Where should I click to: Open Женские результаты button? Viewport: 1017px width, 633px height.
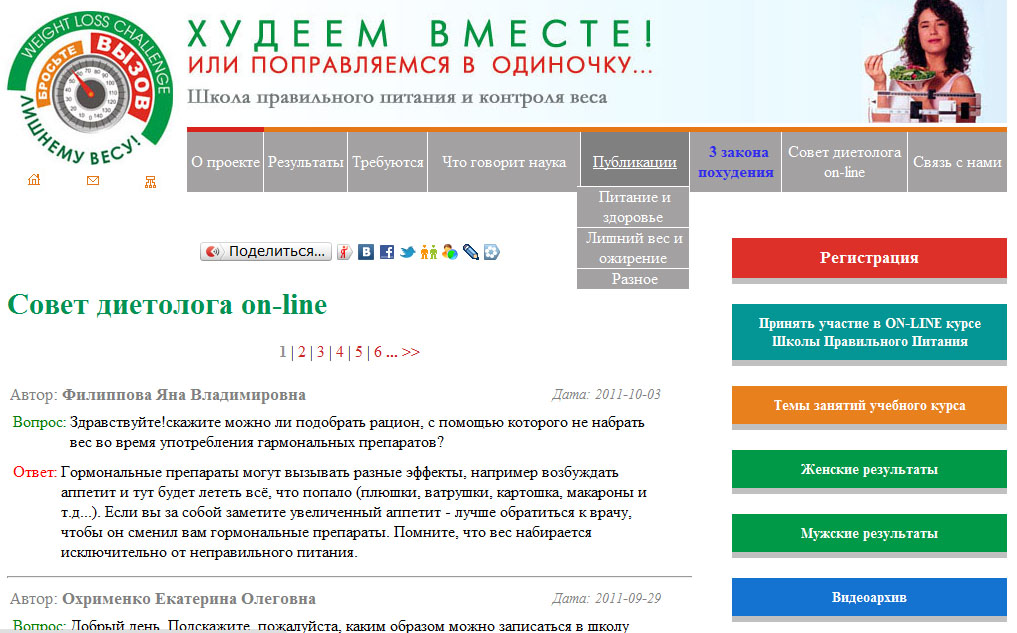pyautogui.click(x=869, y=470)
